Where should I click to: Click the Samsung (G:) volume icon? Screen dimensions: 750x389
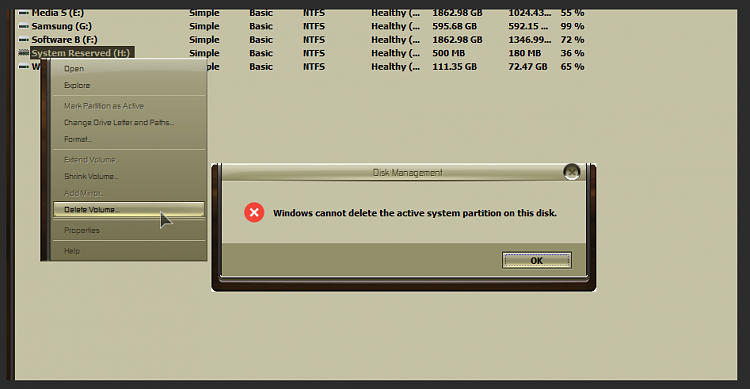[x=23, y=26]
